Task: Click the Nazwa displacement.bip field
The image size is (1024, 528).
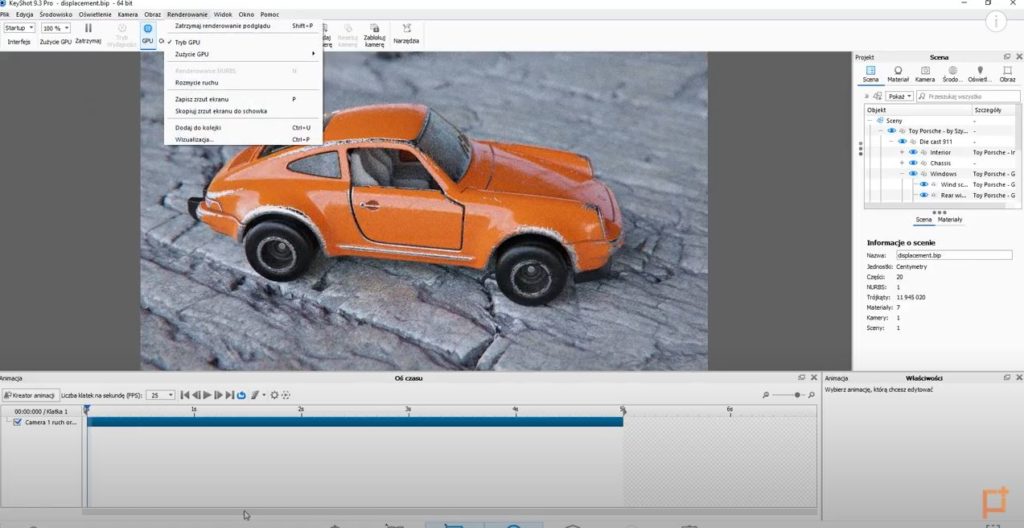Action: point(953,255)
